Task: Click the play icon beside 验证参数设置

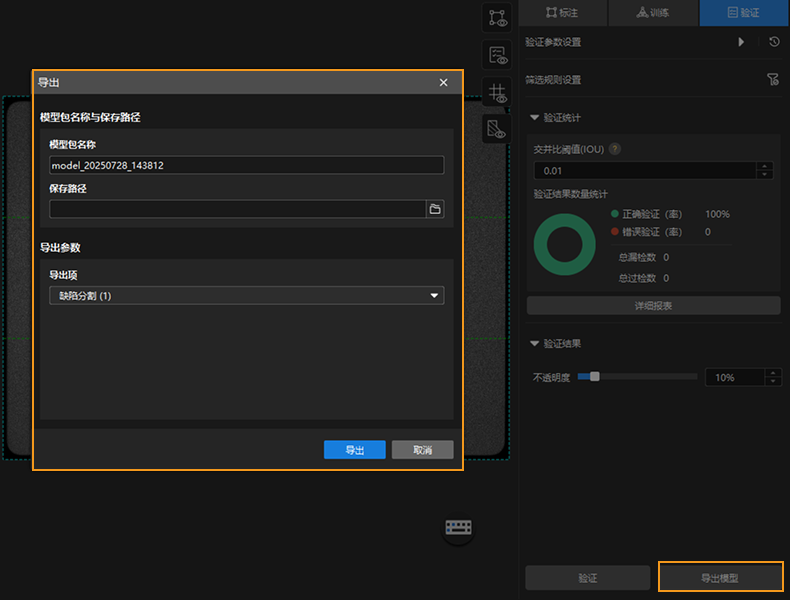Action: tap(741, 42)
